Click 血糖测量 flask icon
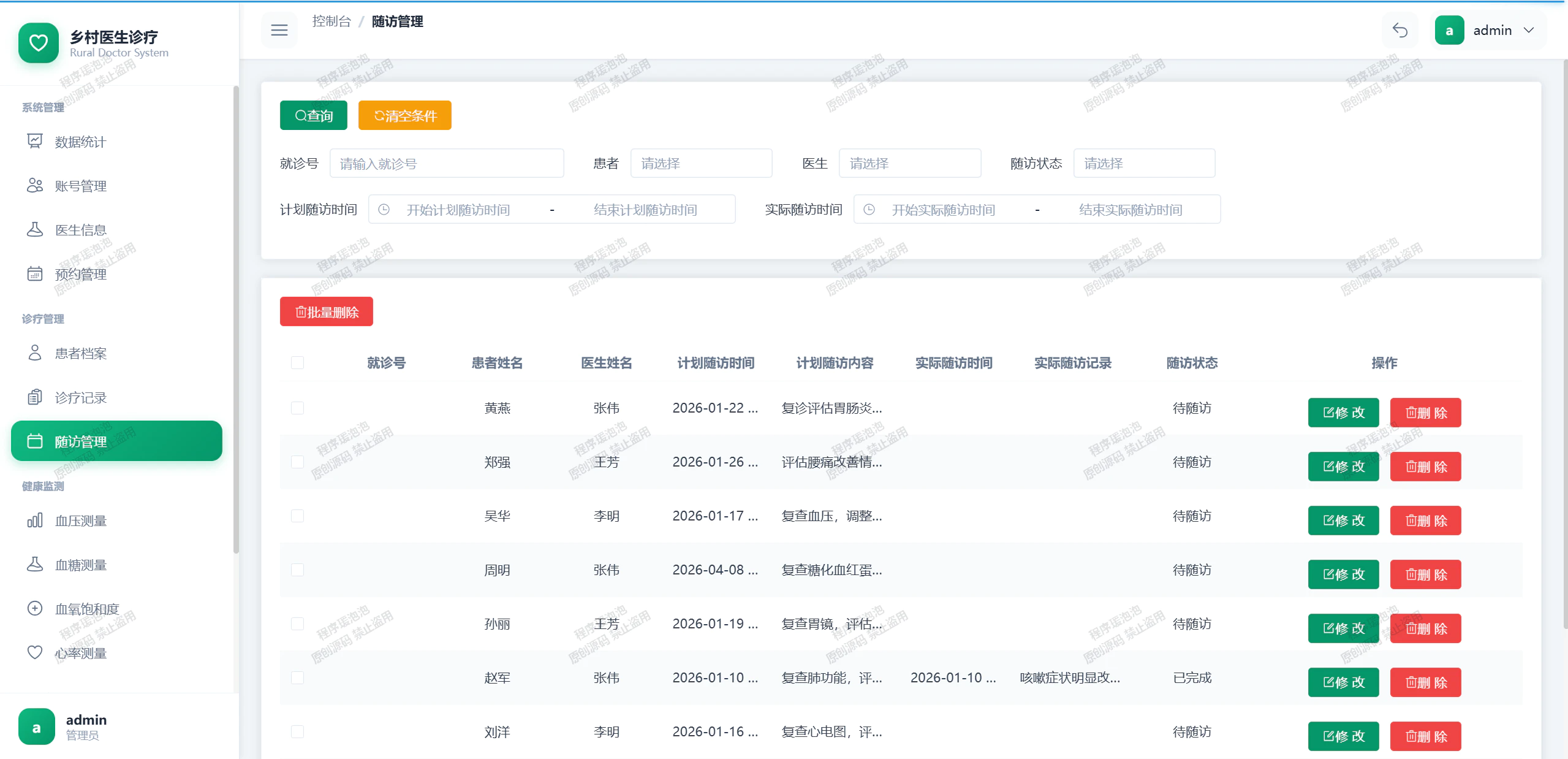 click(x=35, y=564)
